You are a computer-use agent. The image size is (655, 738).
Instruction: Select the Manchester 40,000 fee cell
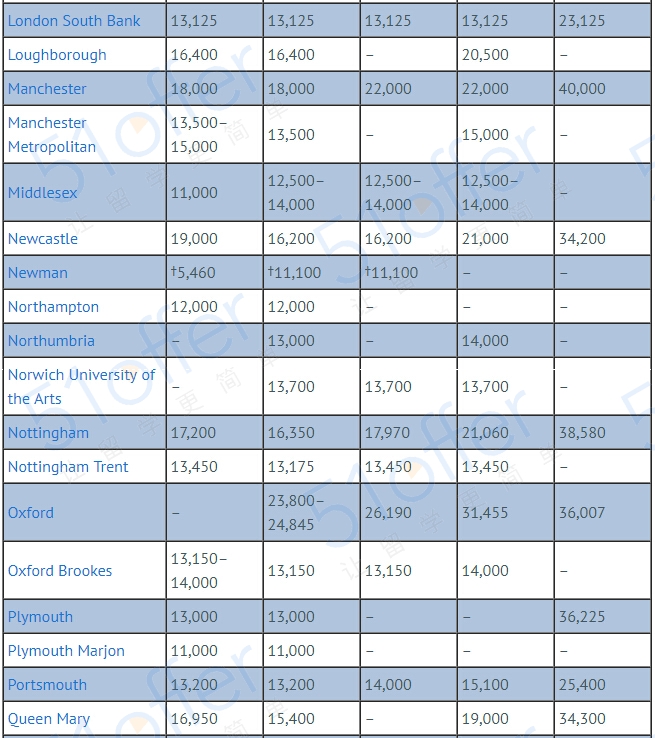[582, 89]
